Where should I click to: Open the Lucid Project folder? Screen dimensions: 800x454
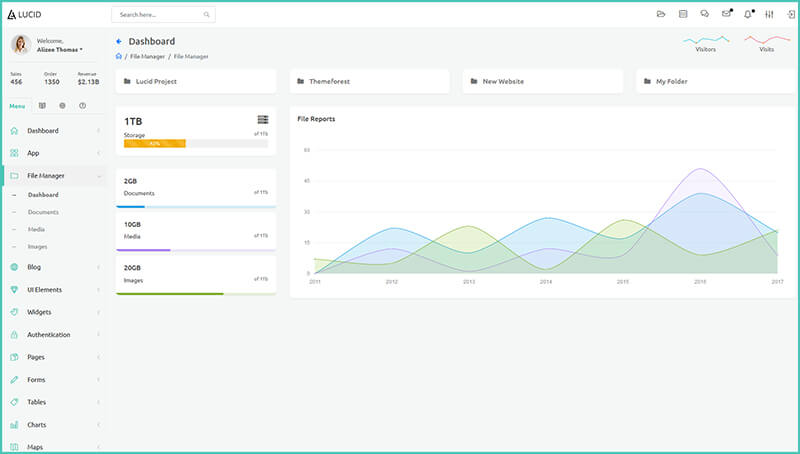(x=195, y=81)
